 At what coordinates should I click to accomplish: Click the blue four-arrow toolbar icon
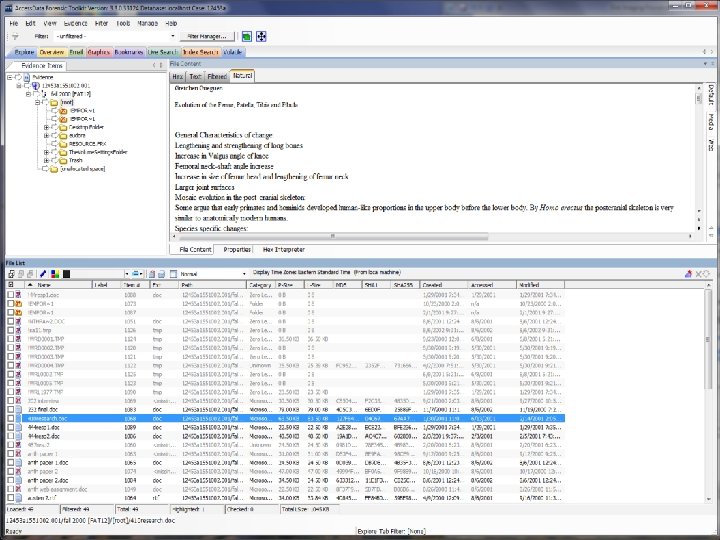(x=261, y=36)
